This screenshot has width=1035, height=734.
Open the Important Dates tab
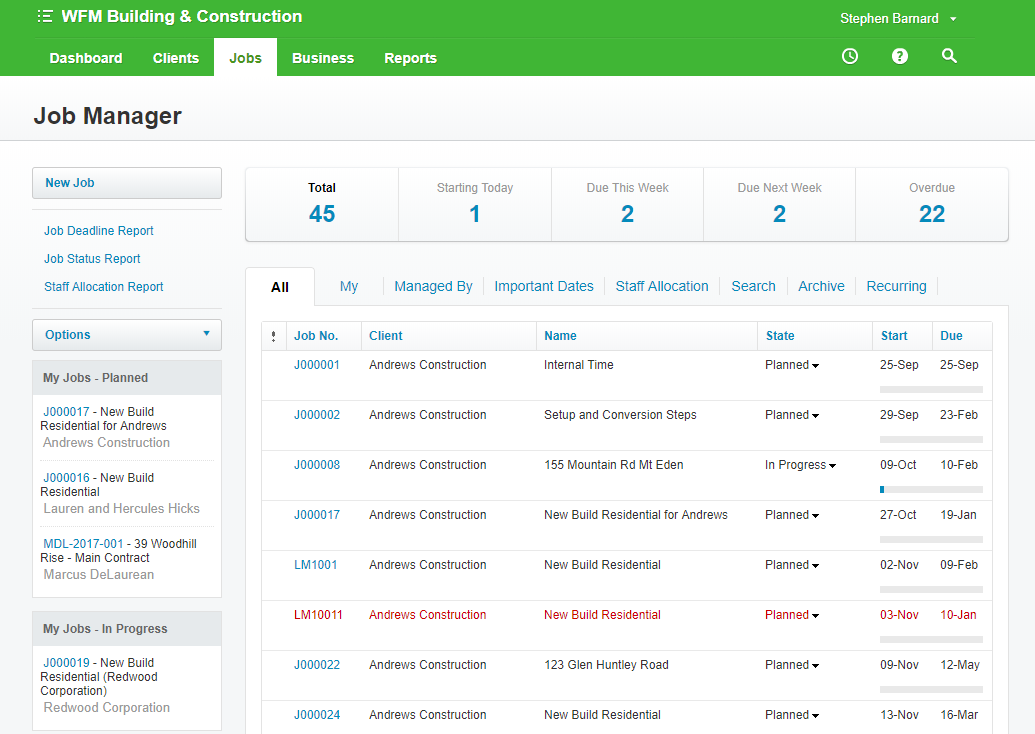pos(544,286)
